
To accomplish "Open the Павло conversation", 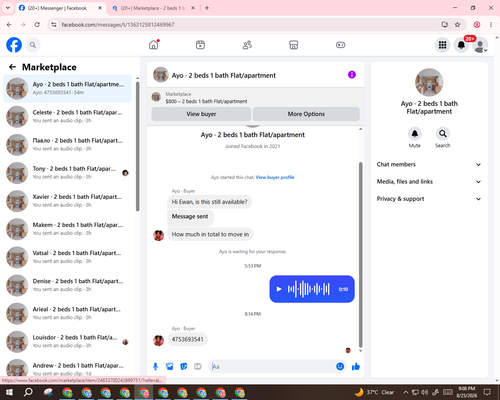I will pos(68,145).
